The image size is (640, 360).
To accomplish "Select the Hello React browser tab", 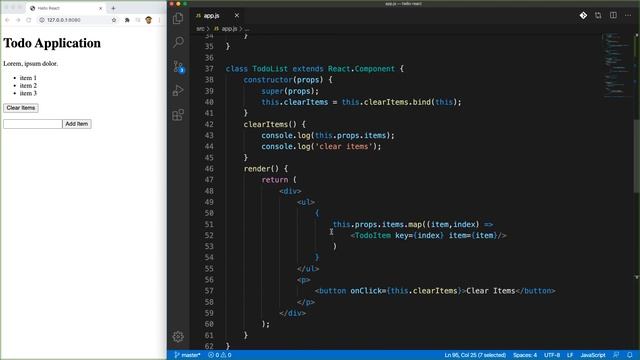I will pyautogui.click(x=66, y=8).
